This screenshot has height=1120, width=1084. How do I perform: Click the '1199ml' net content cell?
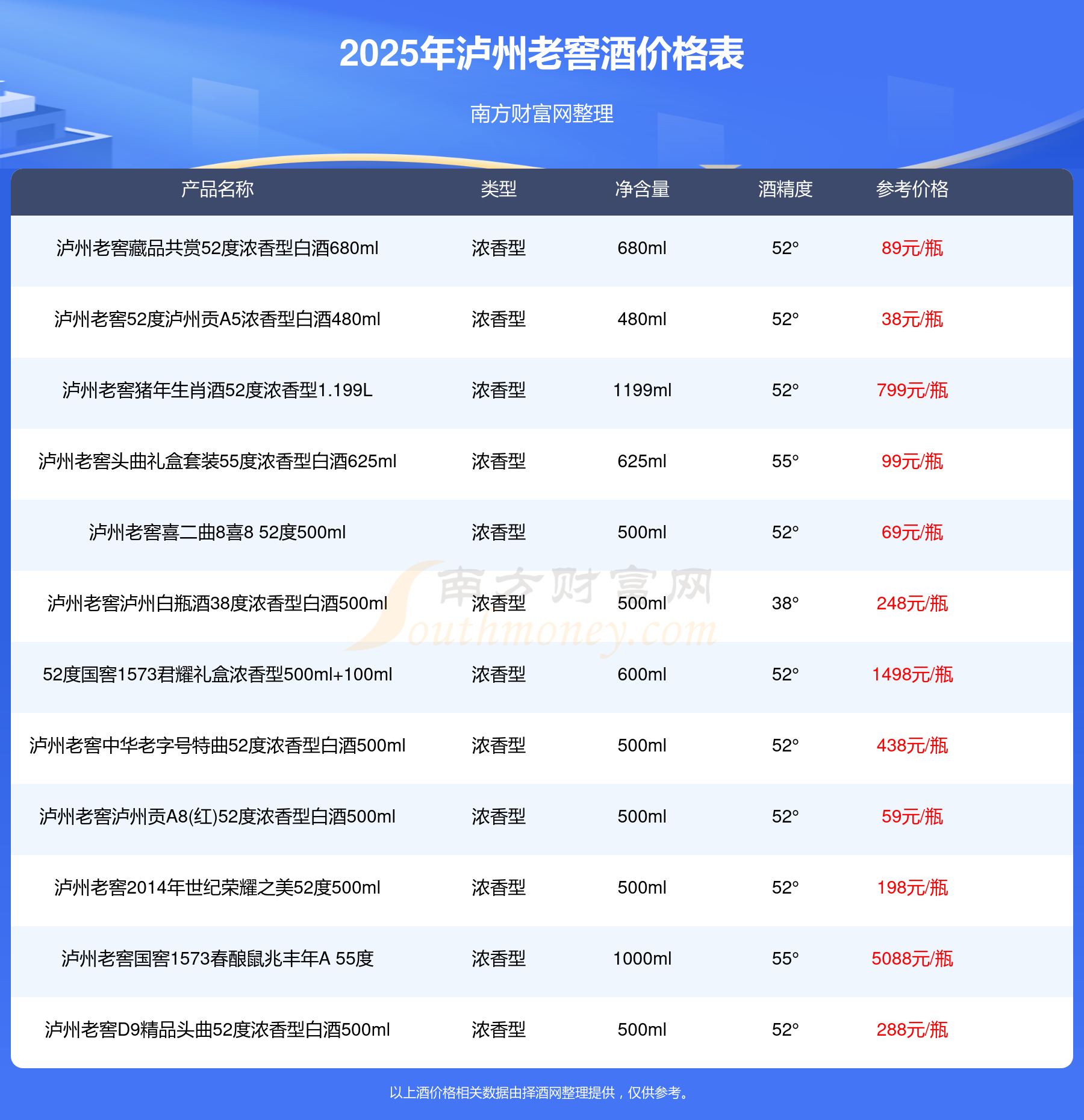click(x=642, y=390)
